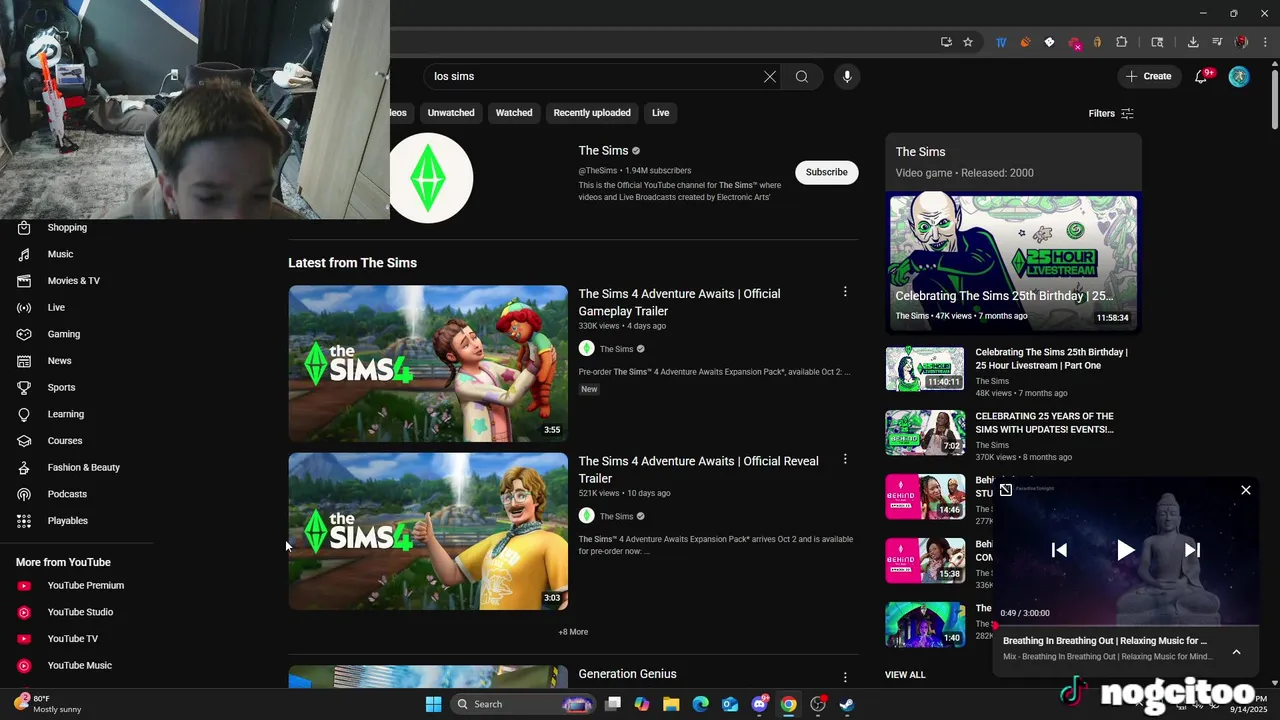The width and height of the screenshot is (1280, 720).
Task: Click the miniplayer red progress bar
Action: [x=1126, y=625]
